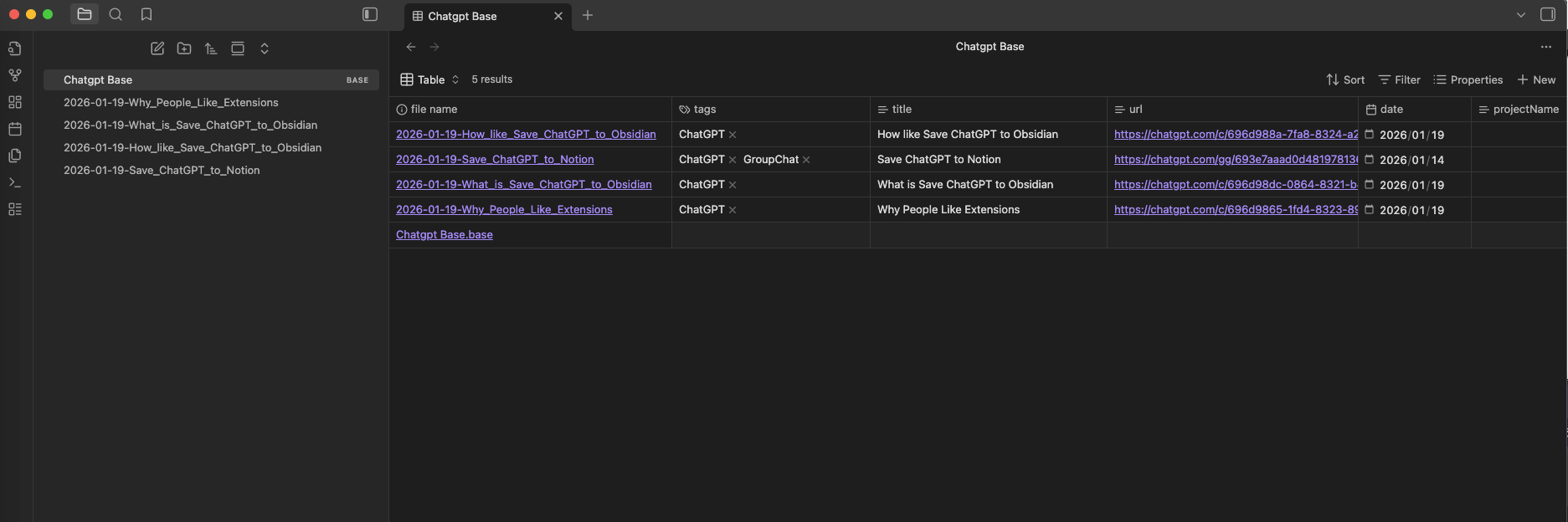The image size is (1568, 522).
Task: Create a new folder icon
Action: (184, 49)
